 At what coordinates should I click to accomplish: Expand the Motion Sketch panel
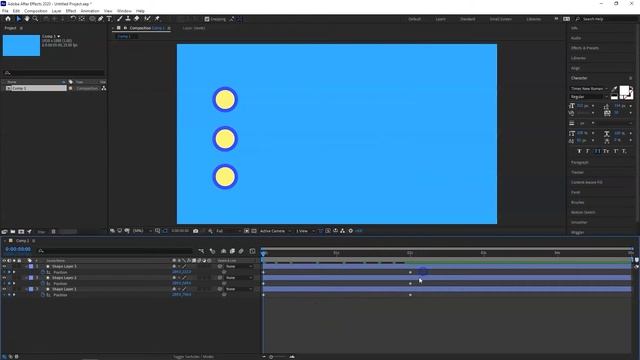583,212
